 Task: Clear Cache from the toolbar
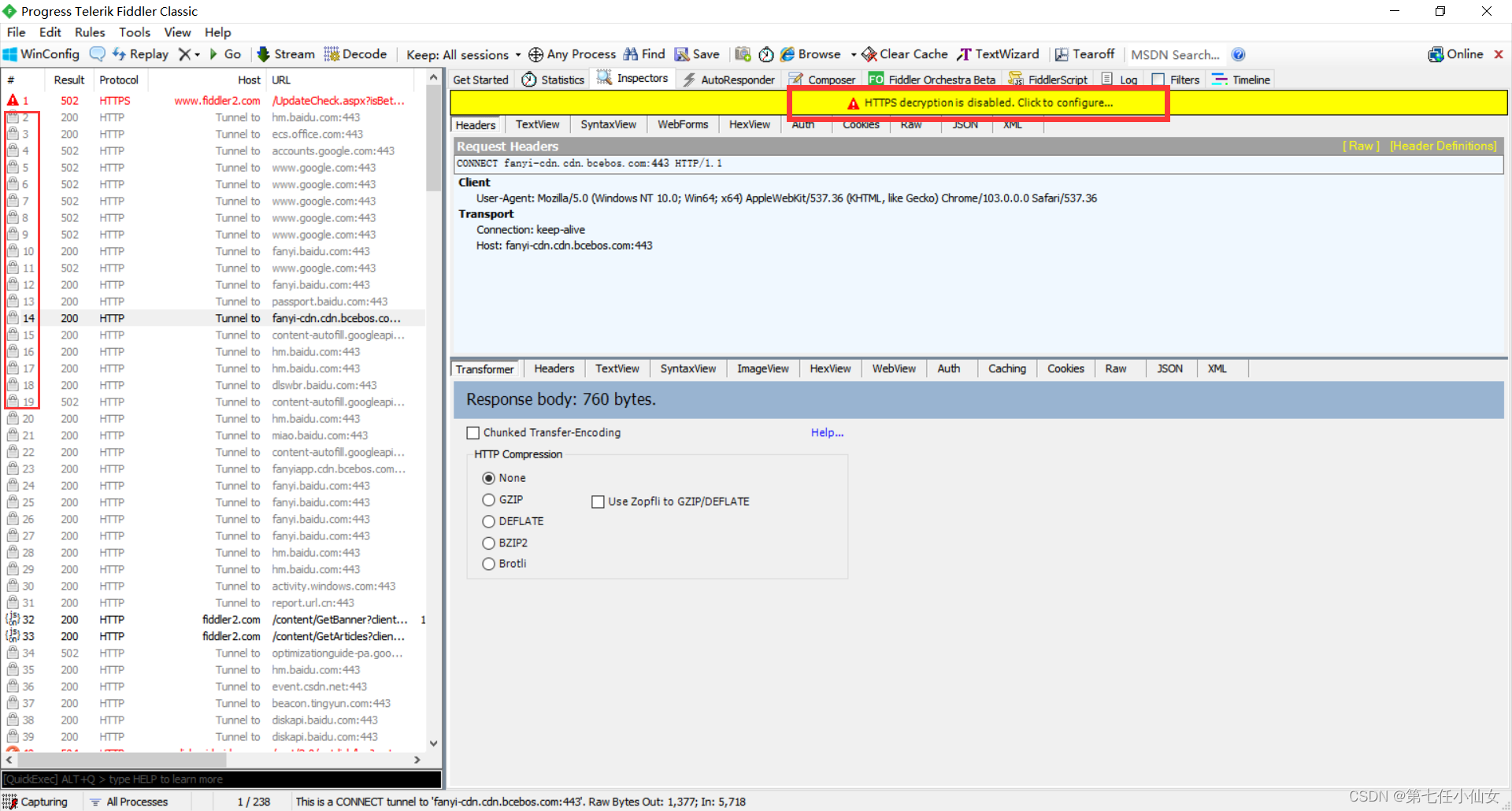(905, 54)
